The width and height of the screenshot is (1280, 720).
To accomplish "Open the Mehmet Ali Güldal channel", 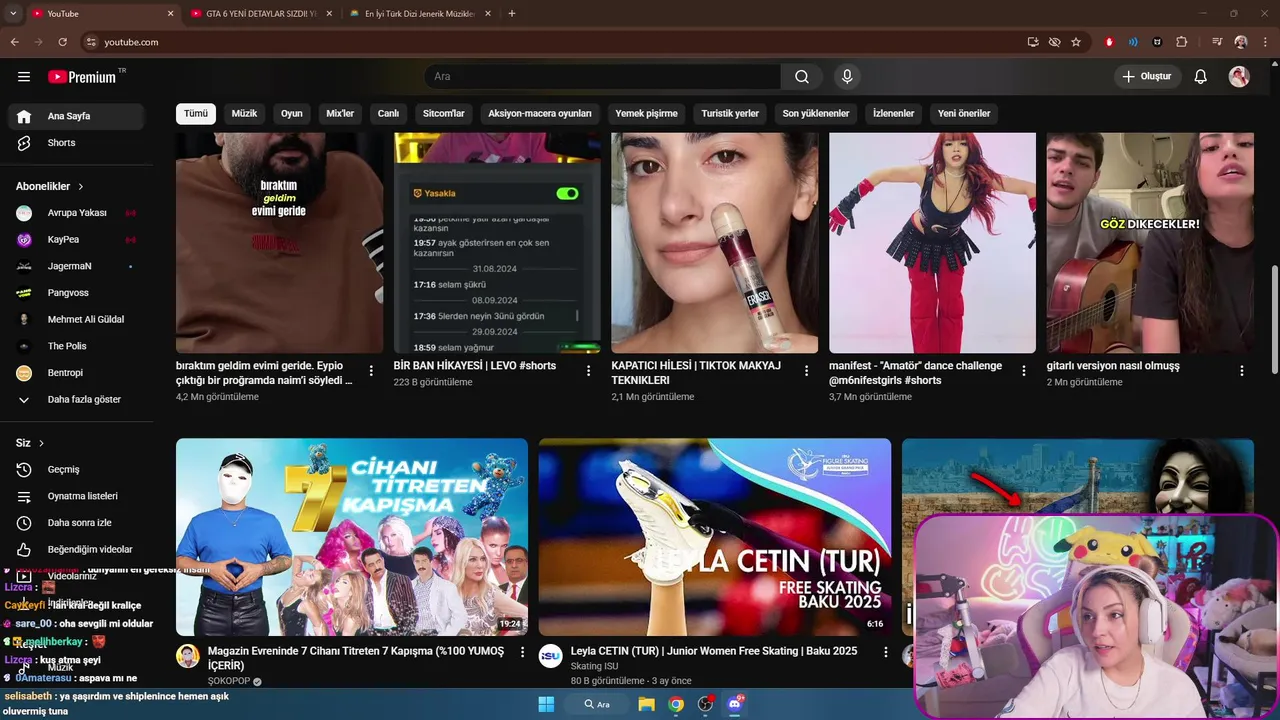I will (77, 320).
